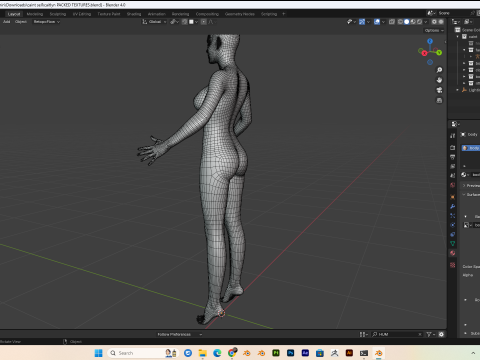Image resolution: width=480 pixels, height=360 pixels.
Task: Open the Global transform orientation dropdown
Action: [154, 22]
